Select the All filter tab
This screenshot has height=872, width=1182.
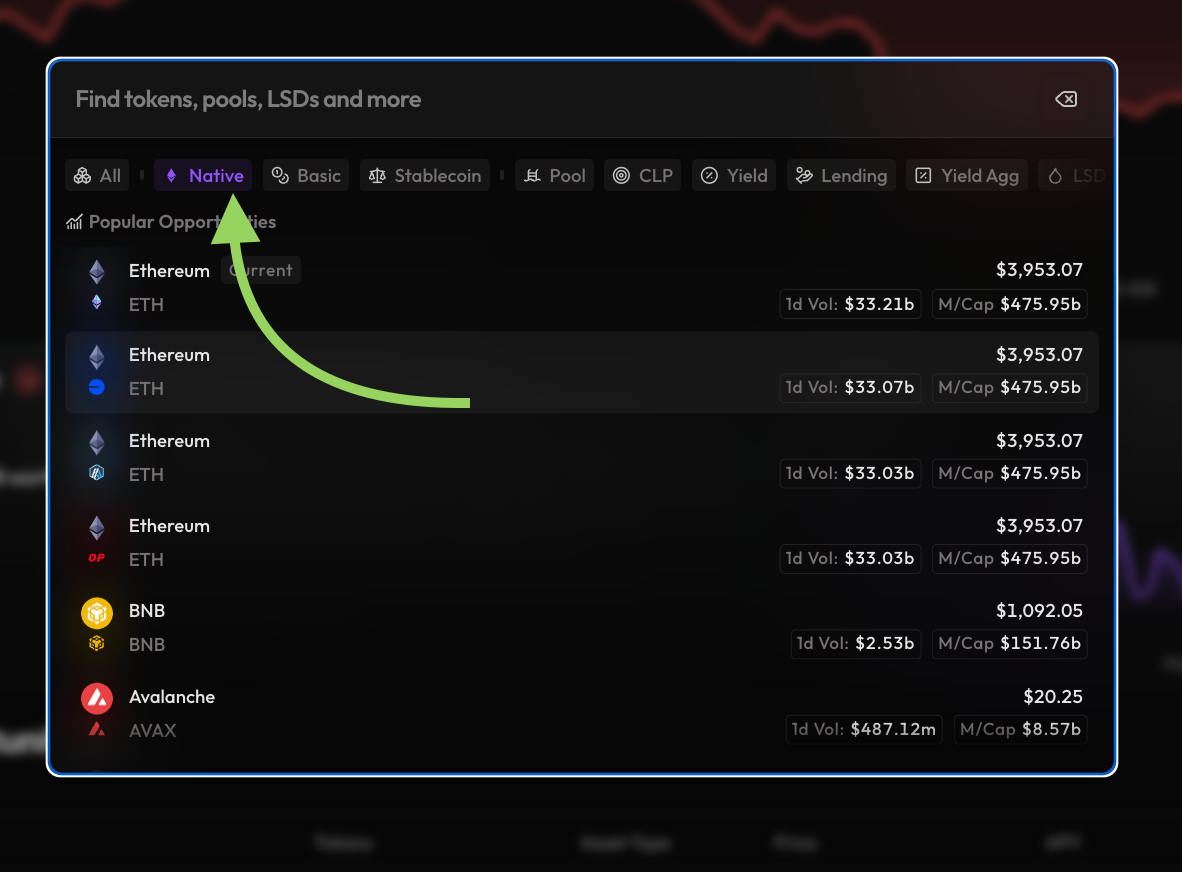tap(97, 176)
